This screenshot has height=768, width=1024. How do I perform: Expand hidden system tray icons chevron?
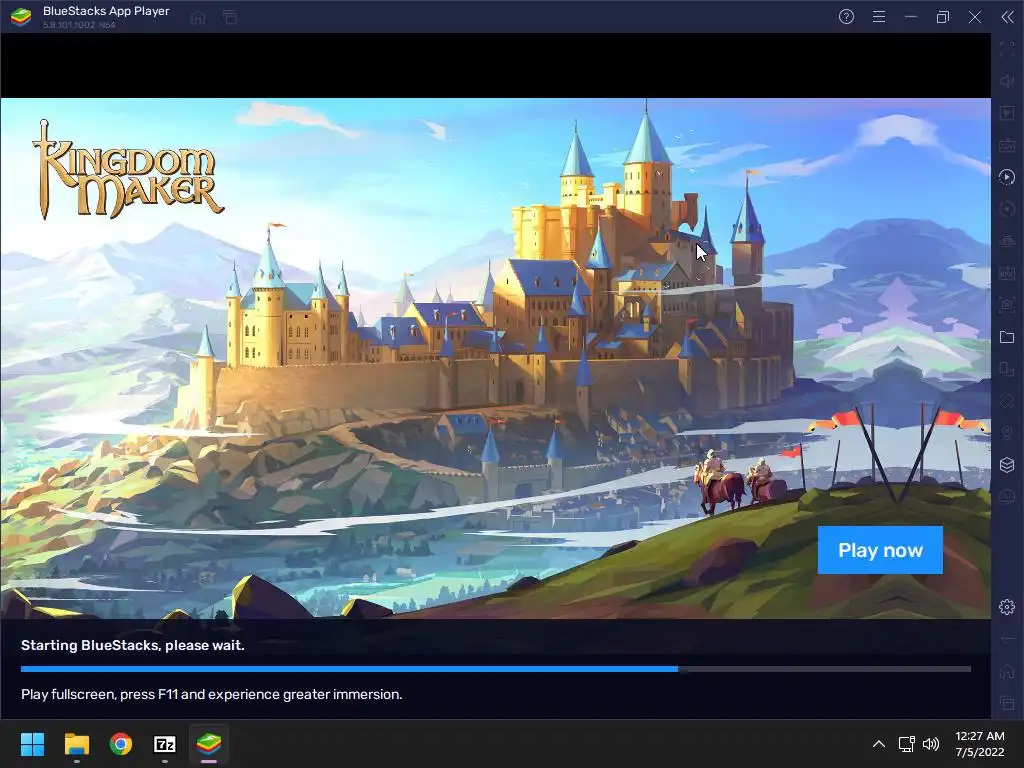tap(879, 744)
